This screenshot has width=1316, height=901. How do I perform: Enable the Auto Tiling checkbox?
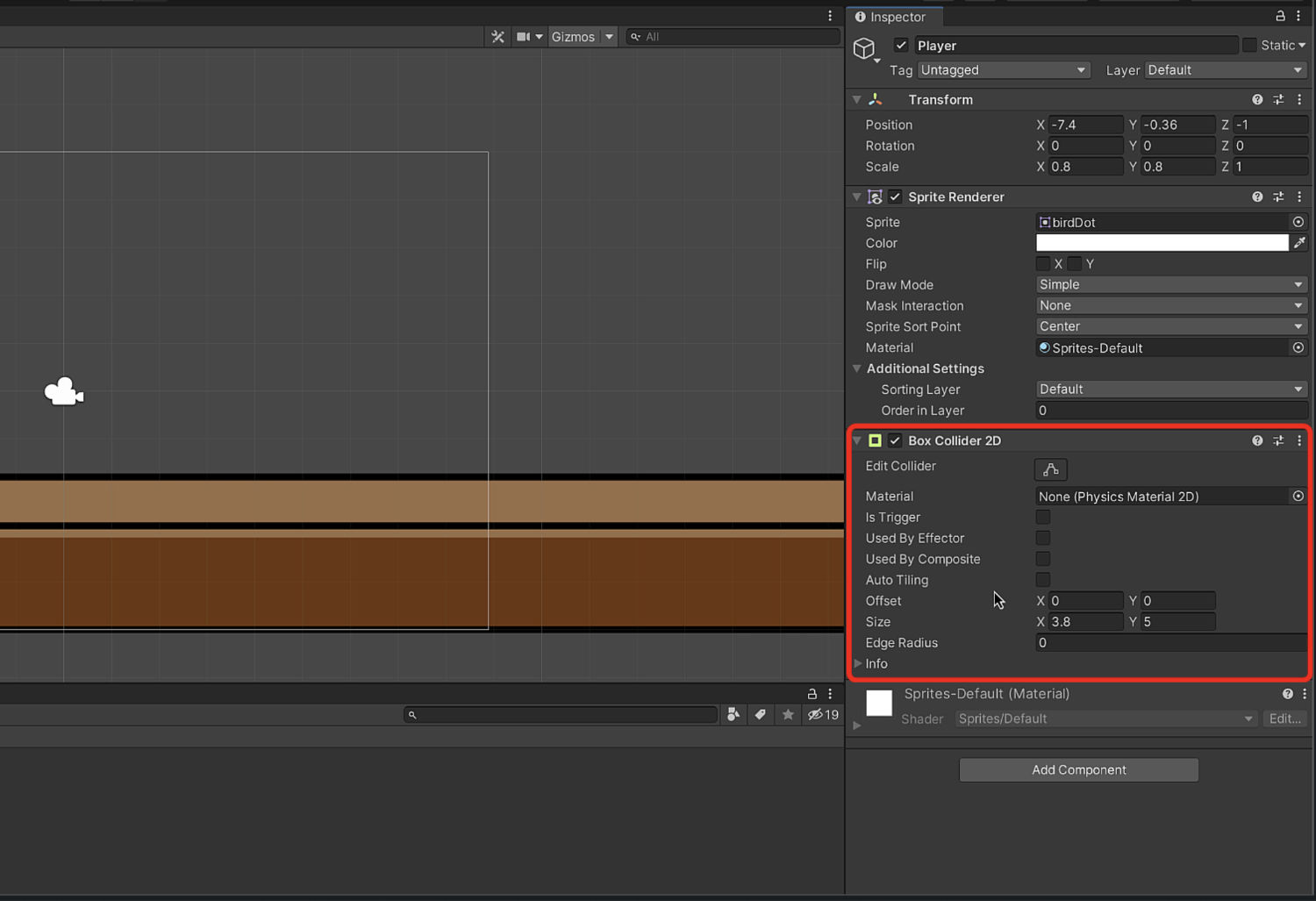coord(1043,580)
